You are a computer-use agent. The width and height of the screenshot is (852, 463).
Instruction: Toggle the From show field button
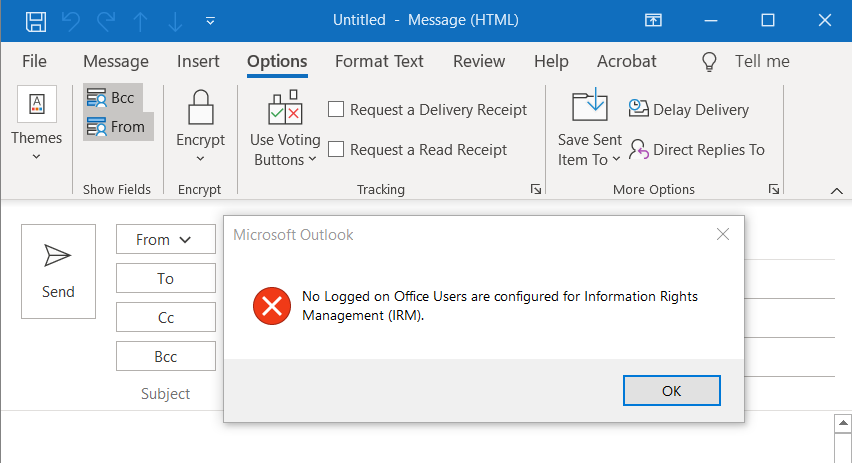click(x=118, y=127)
